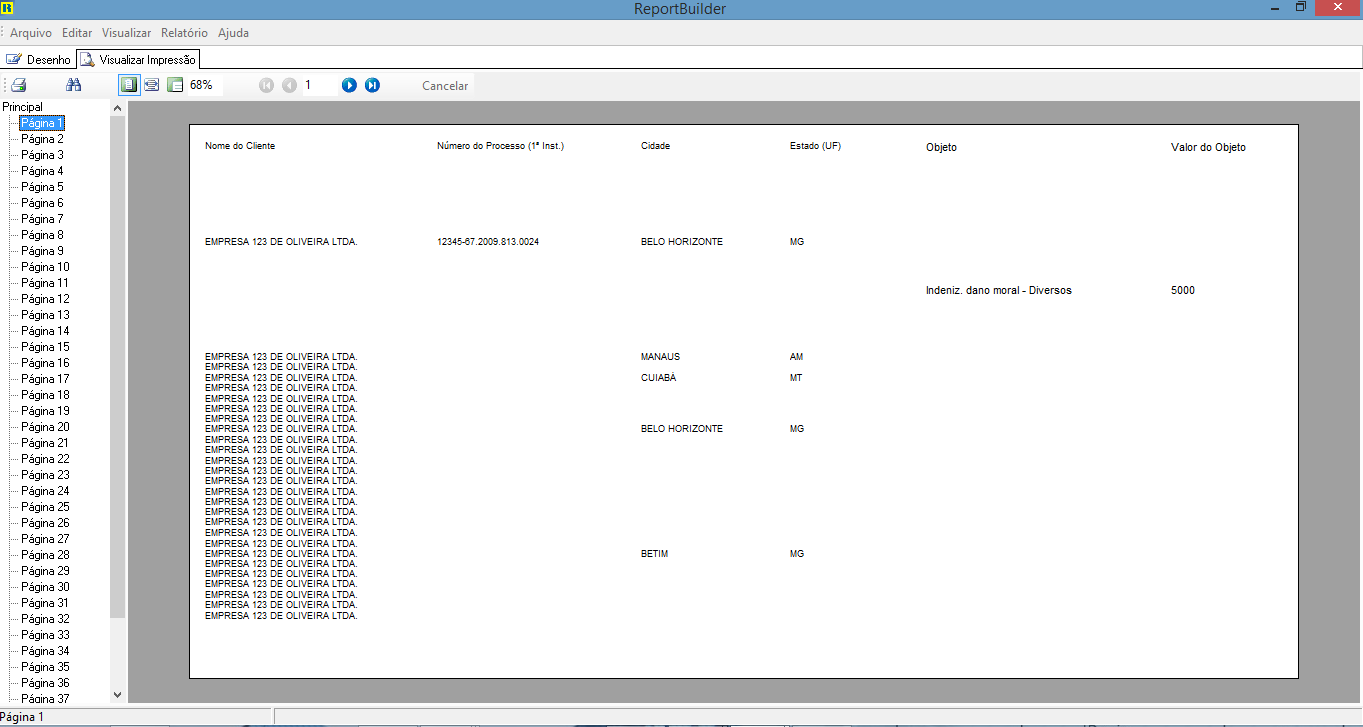
Task: Go to the first page
Action: [x=266, y=85]
